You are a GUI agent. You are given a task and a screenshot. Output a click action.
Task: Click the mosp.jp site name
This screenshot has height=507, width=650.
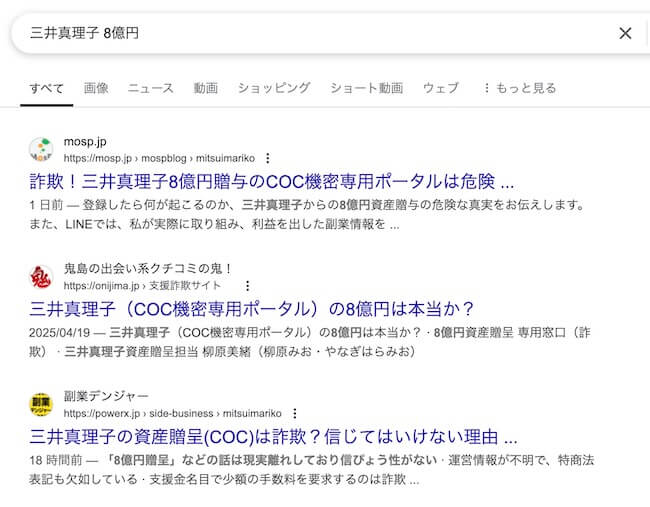85,142
